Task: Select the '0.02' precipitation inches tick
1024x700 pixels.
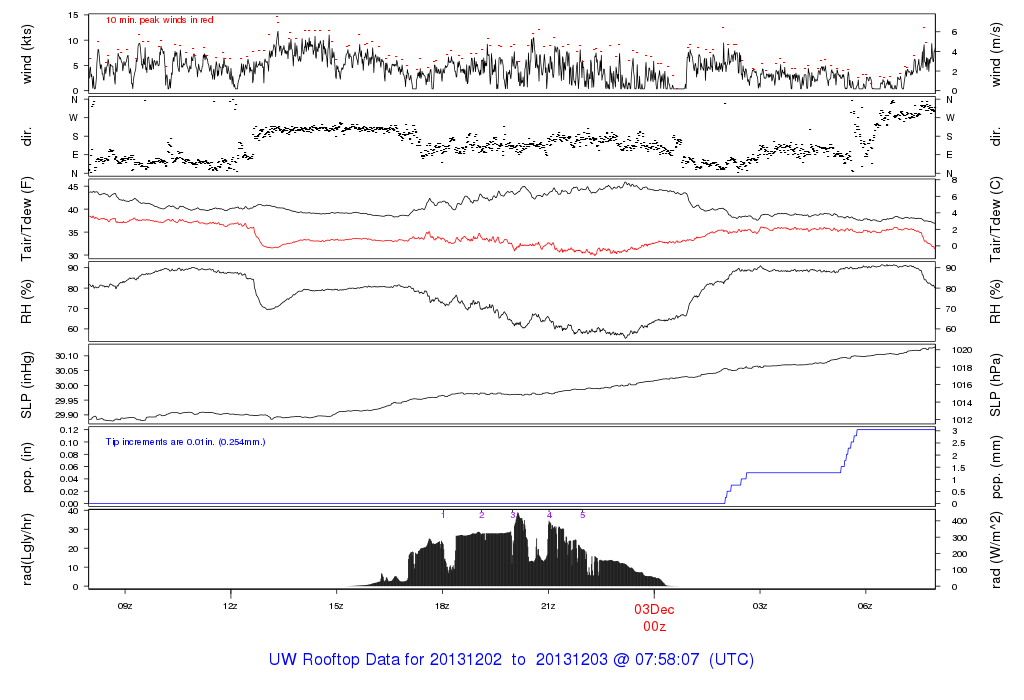Action: coord(69,492)
